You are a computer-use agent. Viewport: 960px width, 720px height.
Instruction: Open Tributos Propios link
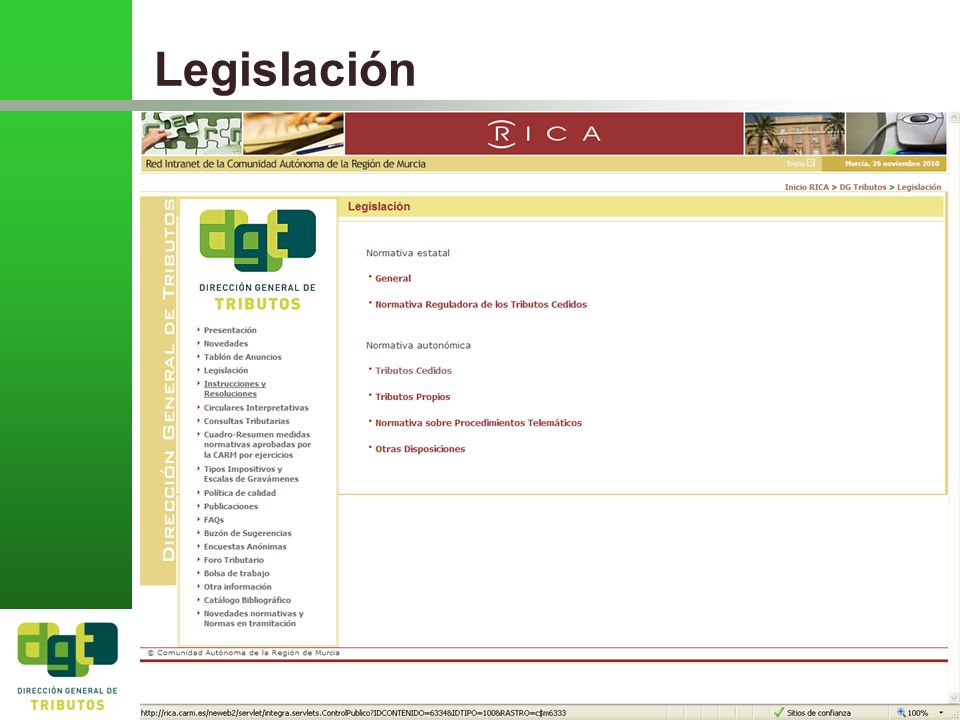(x=413, y=397)
